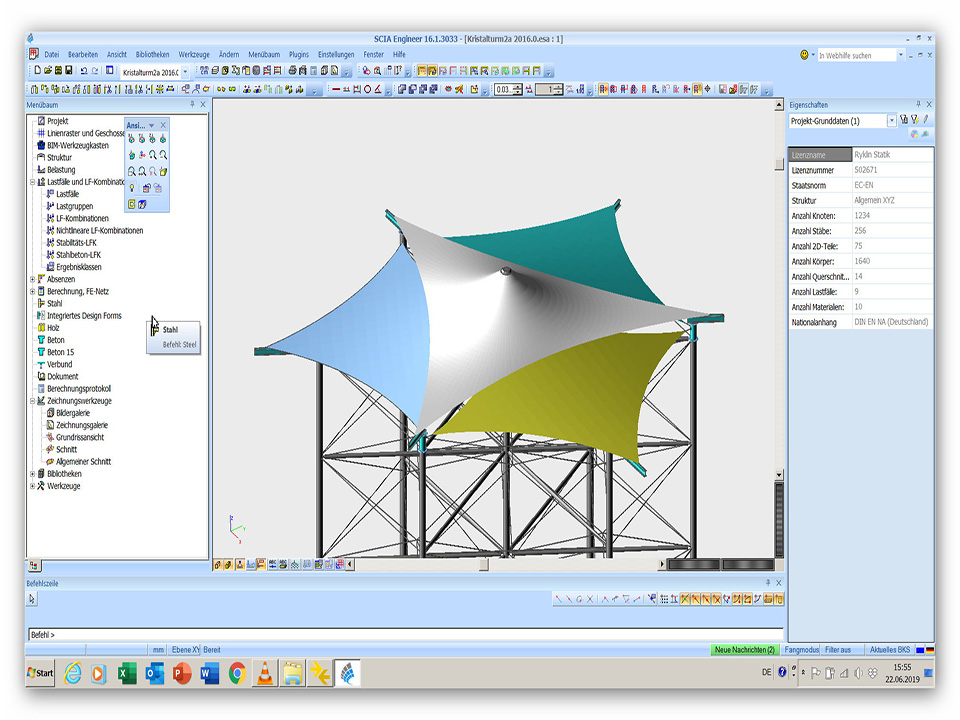Select Lastgruppen in the menu tree
The image size is (960, 720).
point(74,206)
